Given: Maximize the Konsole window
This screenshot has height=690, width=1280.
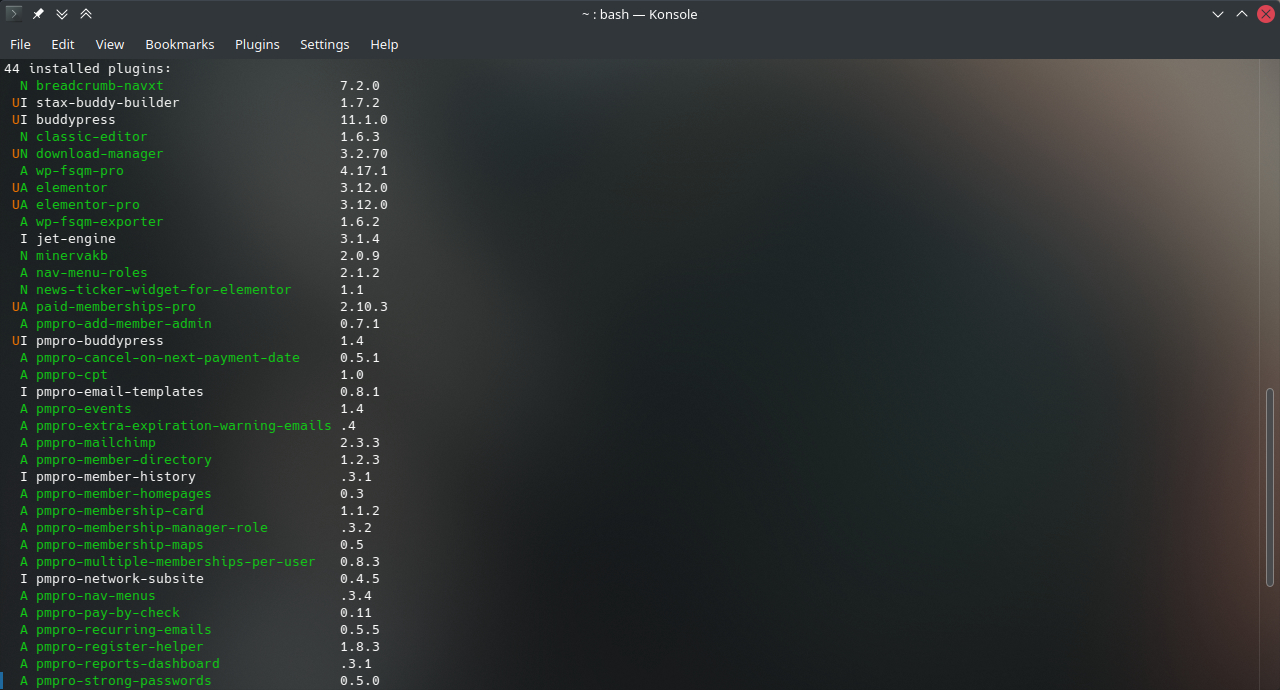Looking at the screenshot, I should [1241, 14].
